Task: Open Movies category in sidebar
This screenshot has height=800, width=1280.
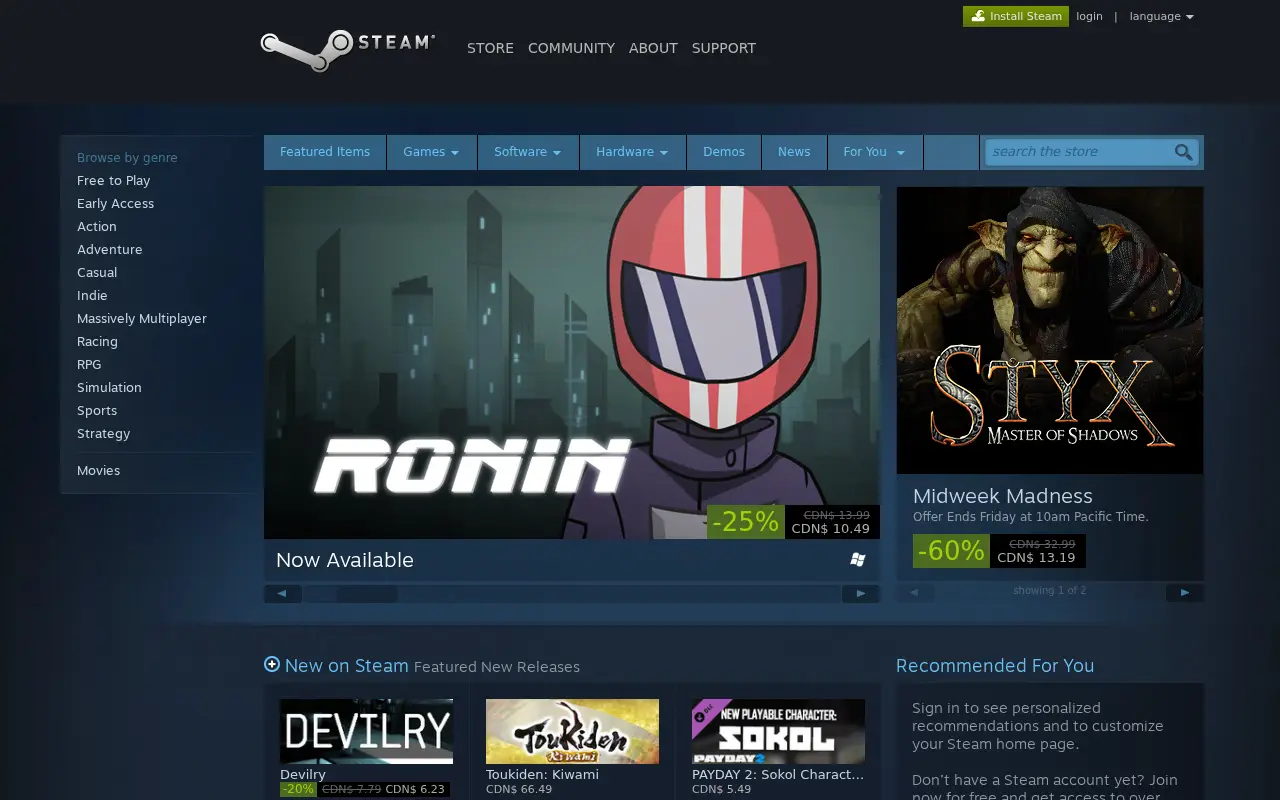Action: [x=98, y=471]
